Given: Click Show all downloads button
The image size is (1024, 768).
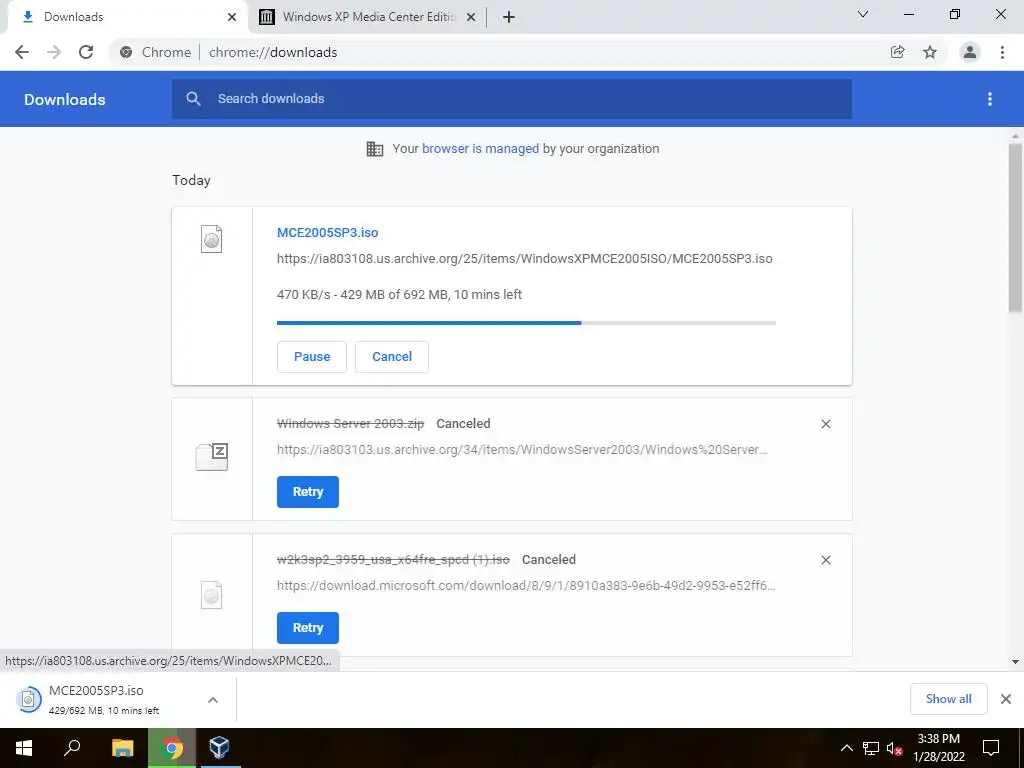Looking at the screenshot, I should 948,699.
